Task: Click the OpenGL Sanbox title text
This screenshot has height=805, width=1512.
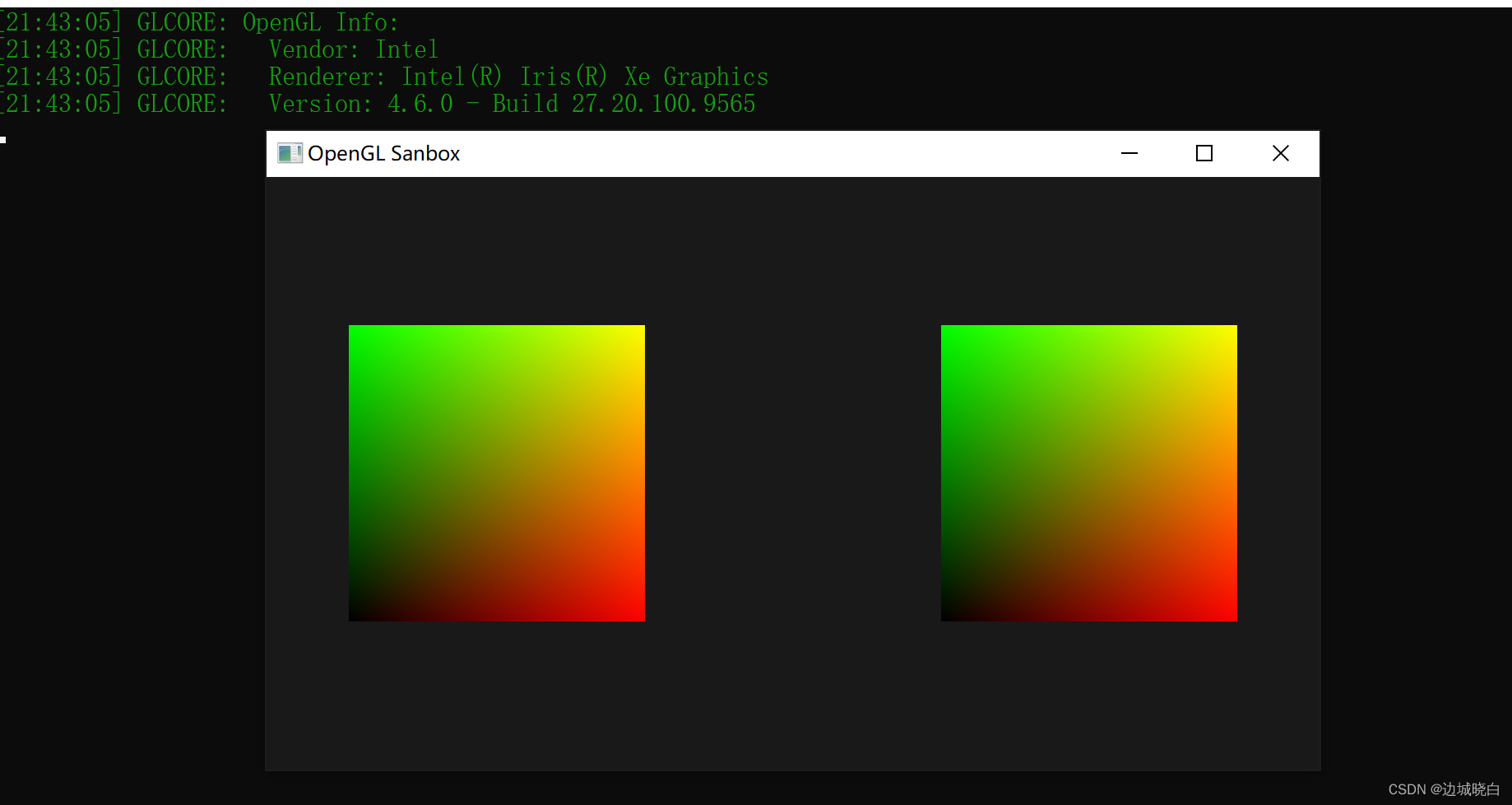Action: (x=383, y=154)
